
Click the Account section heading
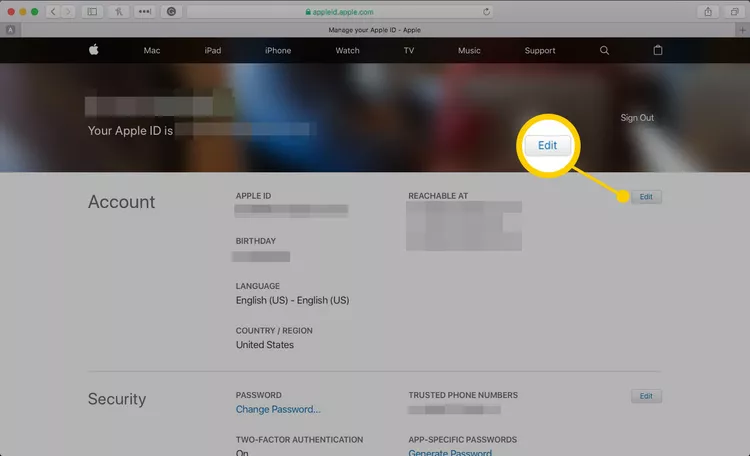click(x=121, y=202)
